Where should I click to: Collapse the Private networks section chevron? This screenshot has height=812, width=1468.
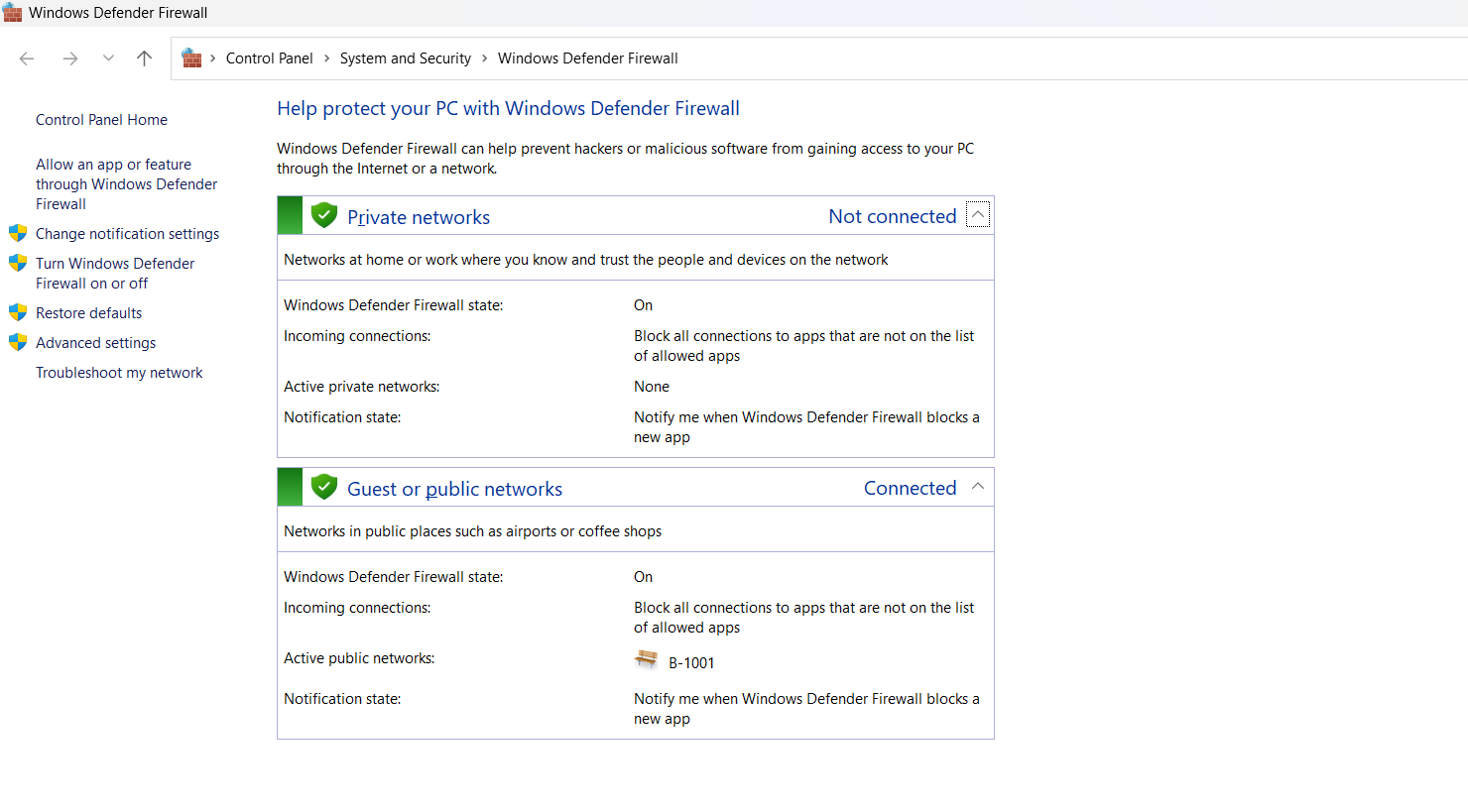[978, 215]
